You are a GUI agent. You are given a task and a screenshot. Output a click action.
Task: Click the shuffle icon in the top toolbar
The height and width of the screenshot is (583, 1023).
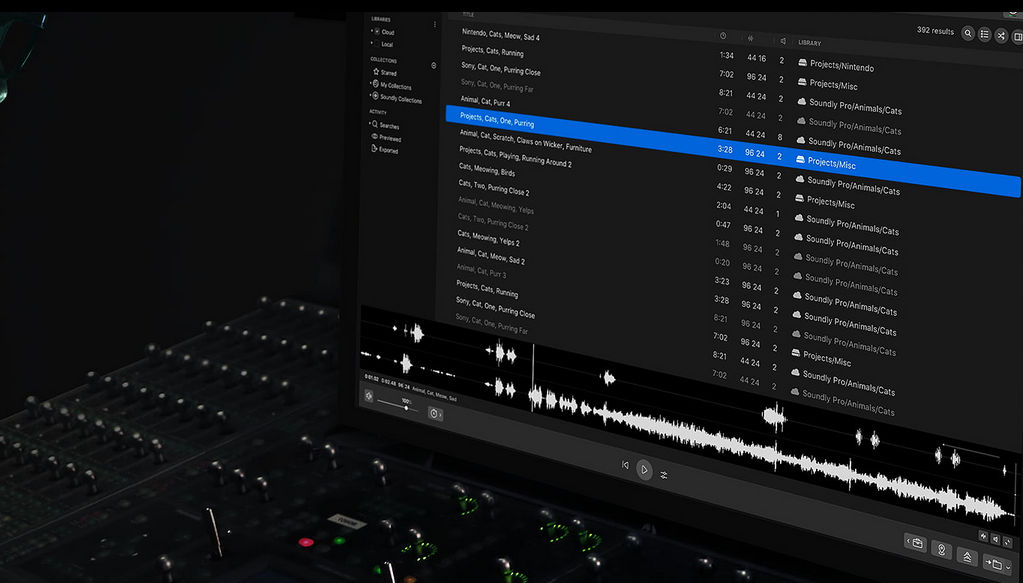tap(1001, 36)
